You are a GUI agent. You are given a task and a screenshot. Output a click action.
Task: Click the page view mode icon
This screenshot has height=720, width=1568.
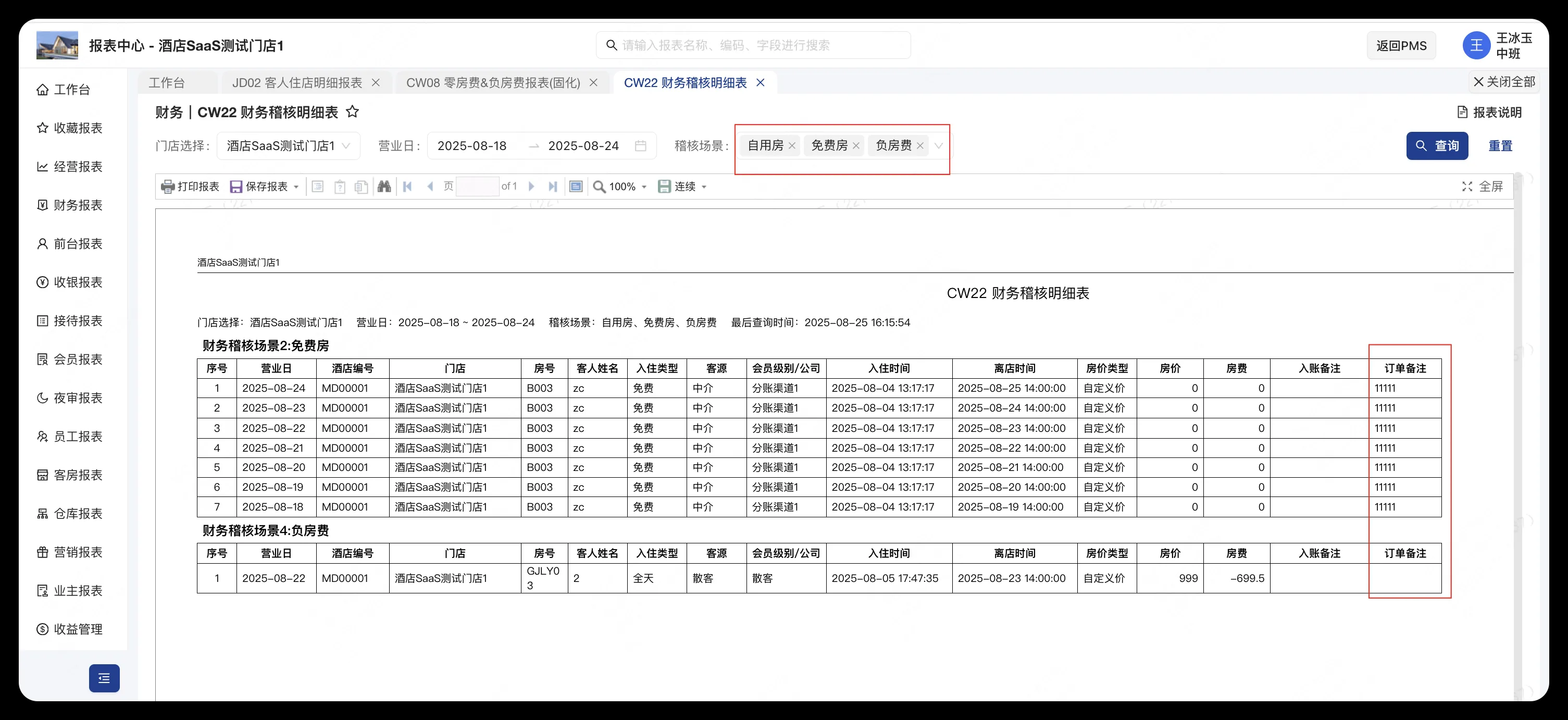click(x=576, y=186)
